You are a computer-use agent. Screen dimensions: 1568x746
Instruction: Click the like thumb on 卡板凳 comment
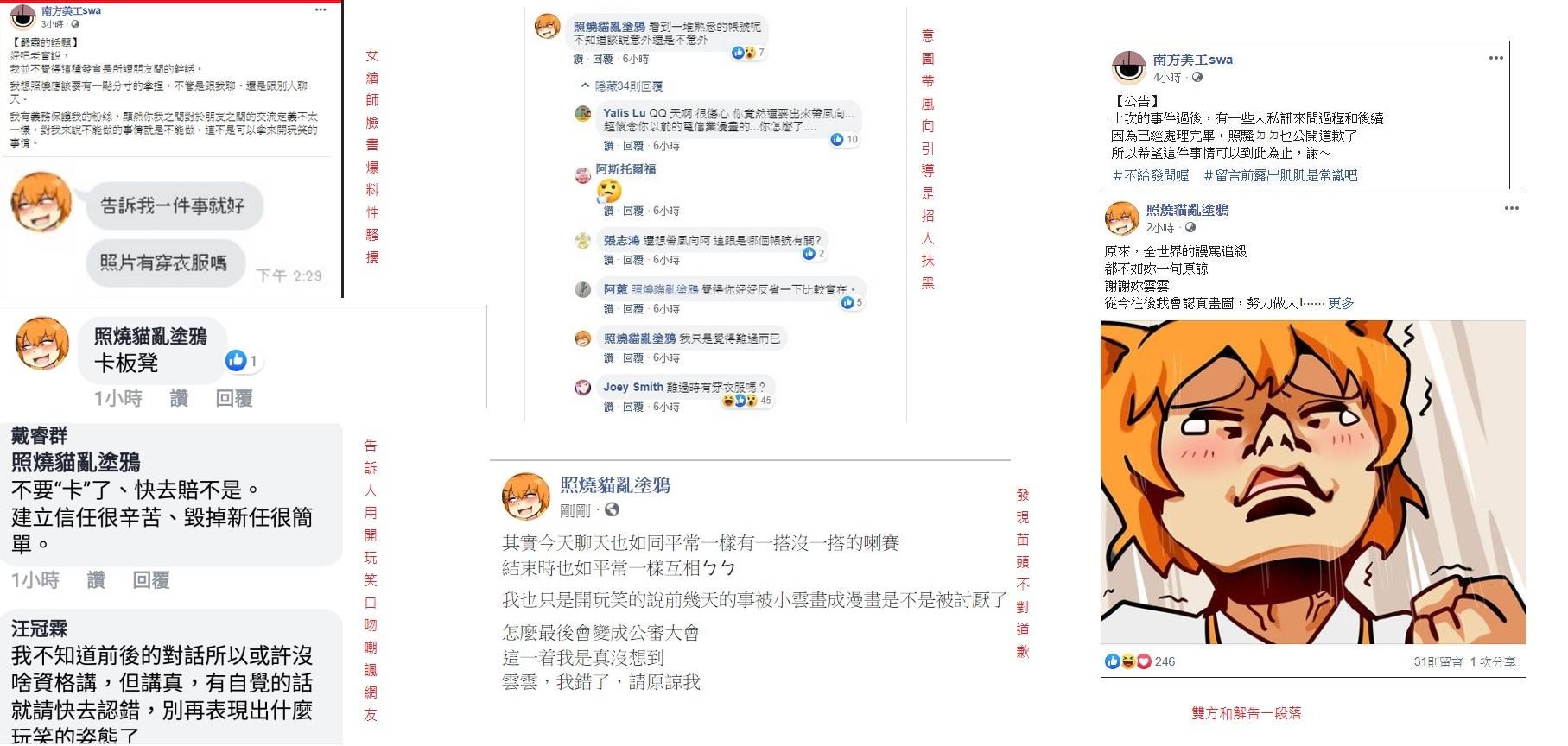pyautogui.click(x=235, y=360)
